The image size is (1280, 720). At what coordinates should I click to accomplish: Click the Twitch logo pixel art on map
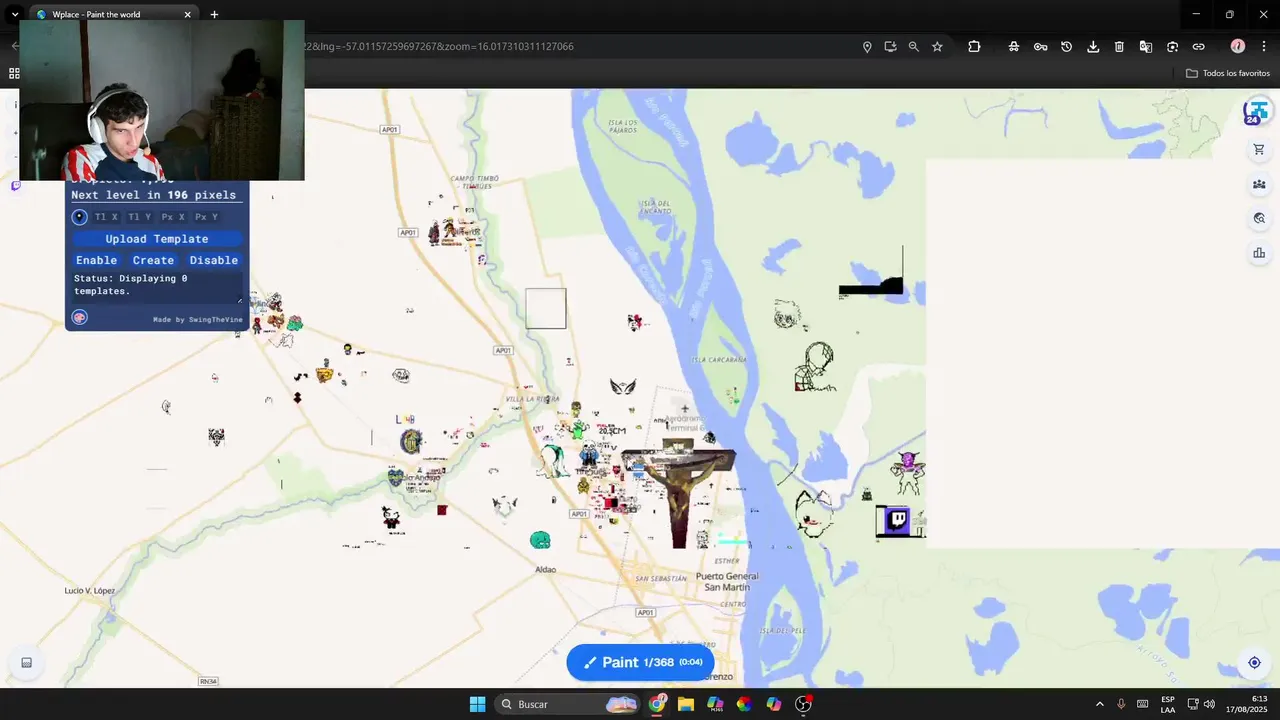896,520
